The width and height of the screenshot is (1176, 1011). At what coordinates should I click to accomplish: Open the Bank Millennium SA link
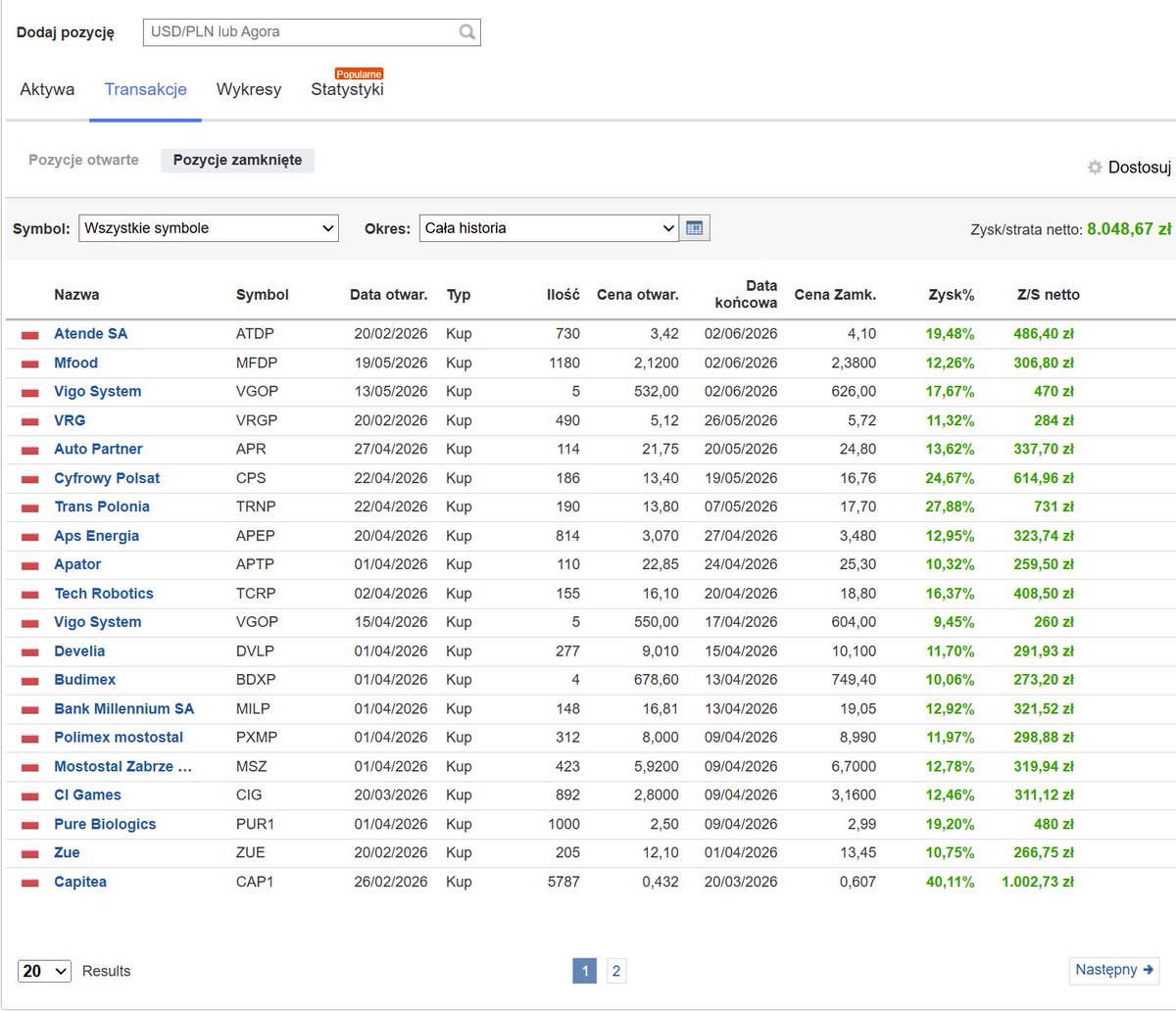point(124,708)
